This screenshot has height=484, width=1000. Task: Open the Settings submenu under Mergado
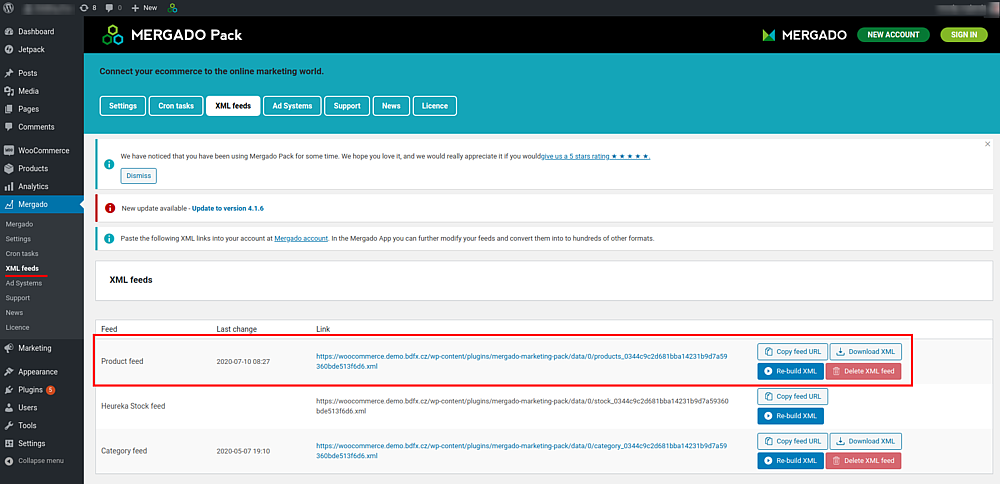[18, 239]
